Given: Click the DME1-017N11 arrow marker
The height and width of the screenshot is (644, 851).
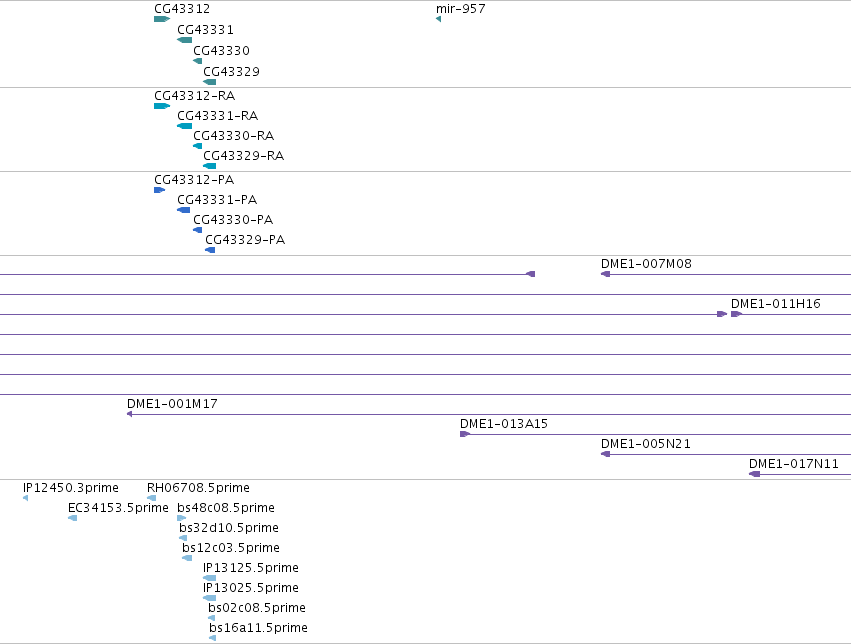Looking at the screenshot, I should tap(754, 474).
